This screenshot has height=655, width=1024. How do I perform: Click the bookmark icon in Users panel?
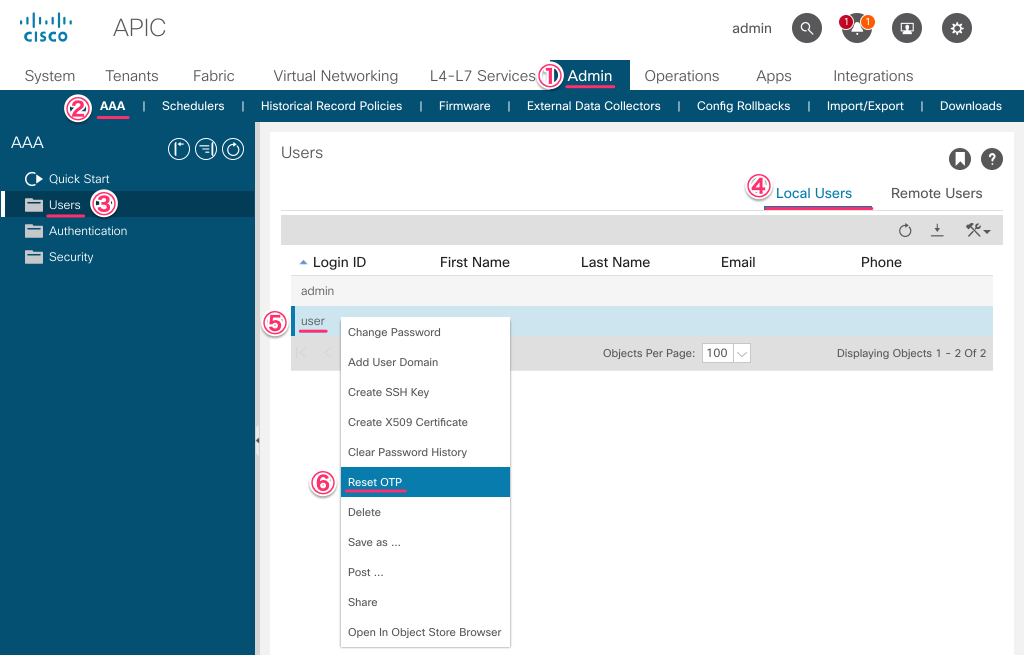click(x=960, y=159)
